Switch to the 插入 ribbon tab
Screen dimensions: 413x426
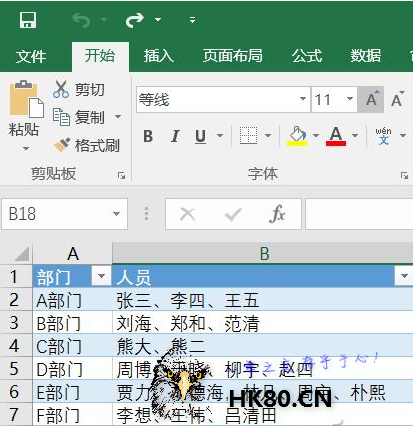(x=159, y=56)
